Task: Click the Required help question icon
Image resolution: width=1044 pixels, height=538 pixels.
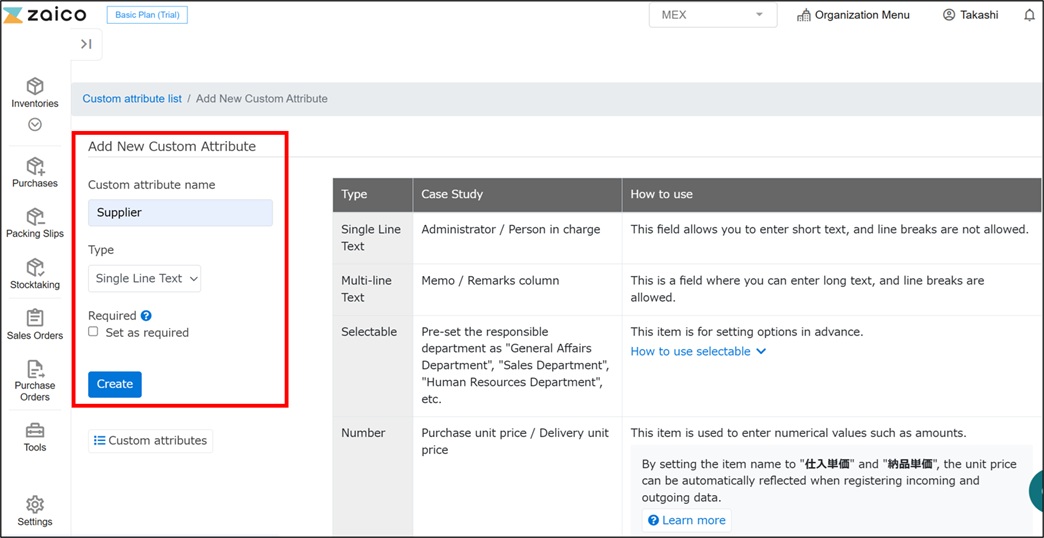Action: 146,316
